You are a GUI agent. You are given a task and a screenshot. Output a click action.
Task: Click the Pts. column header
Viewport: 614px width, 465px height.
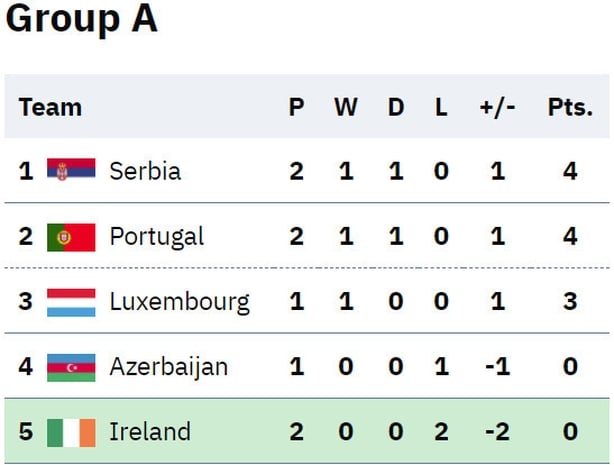coord(570,107)
